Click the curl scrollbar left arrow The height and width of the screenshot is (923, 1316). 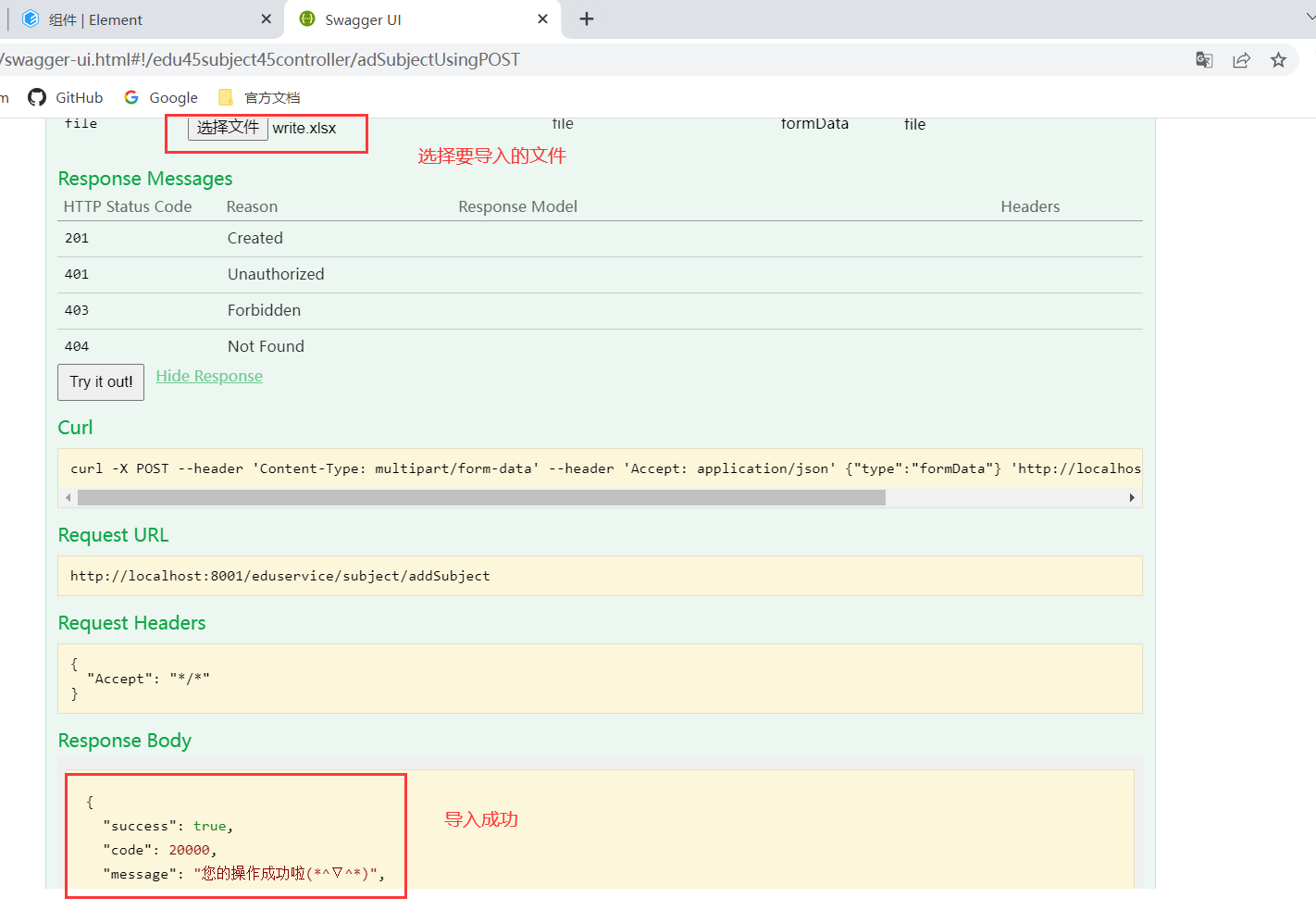point(68,498)
